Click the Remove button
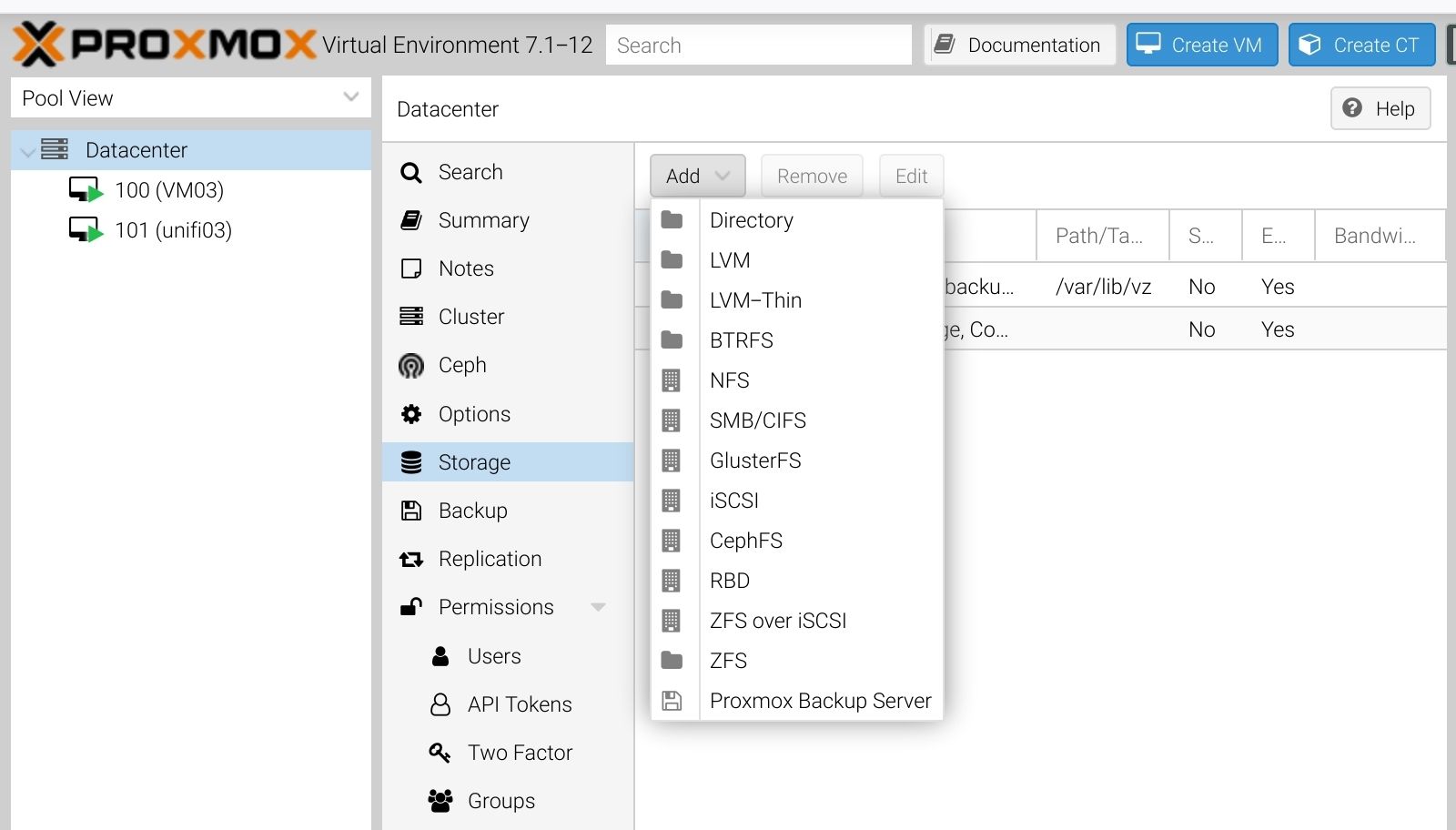Viewport: 1456px width, 830px height. tap(812, 176)
